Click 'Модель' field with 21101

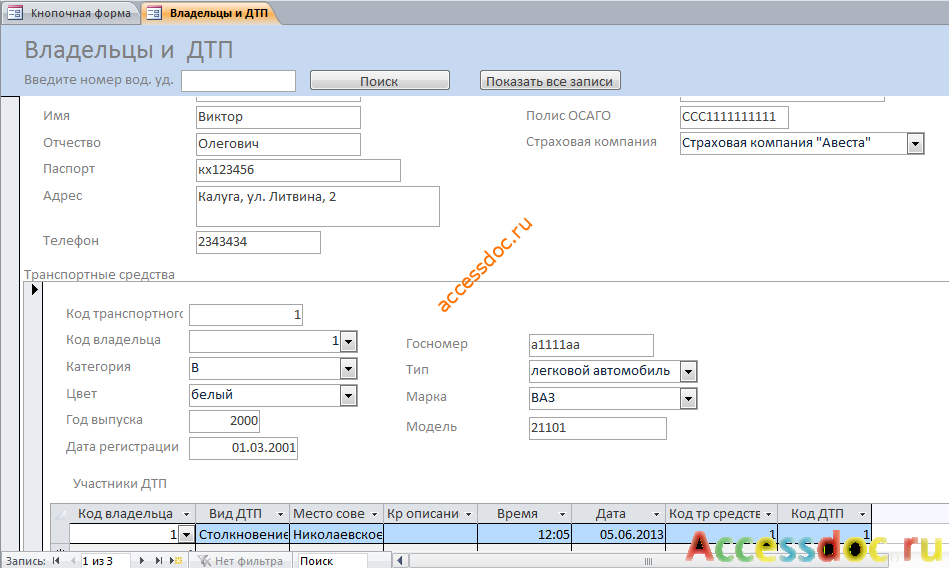[x=598, y=428]
